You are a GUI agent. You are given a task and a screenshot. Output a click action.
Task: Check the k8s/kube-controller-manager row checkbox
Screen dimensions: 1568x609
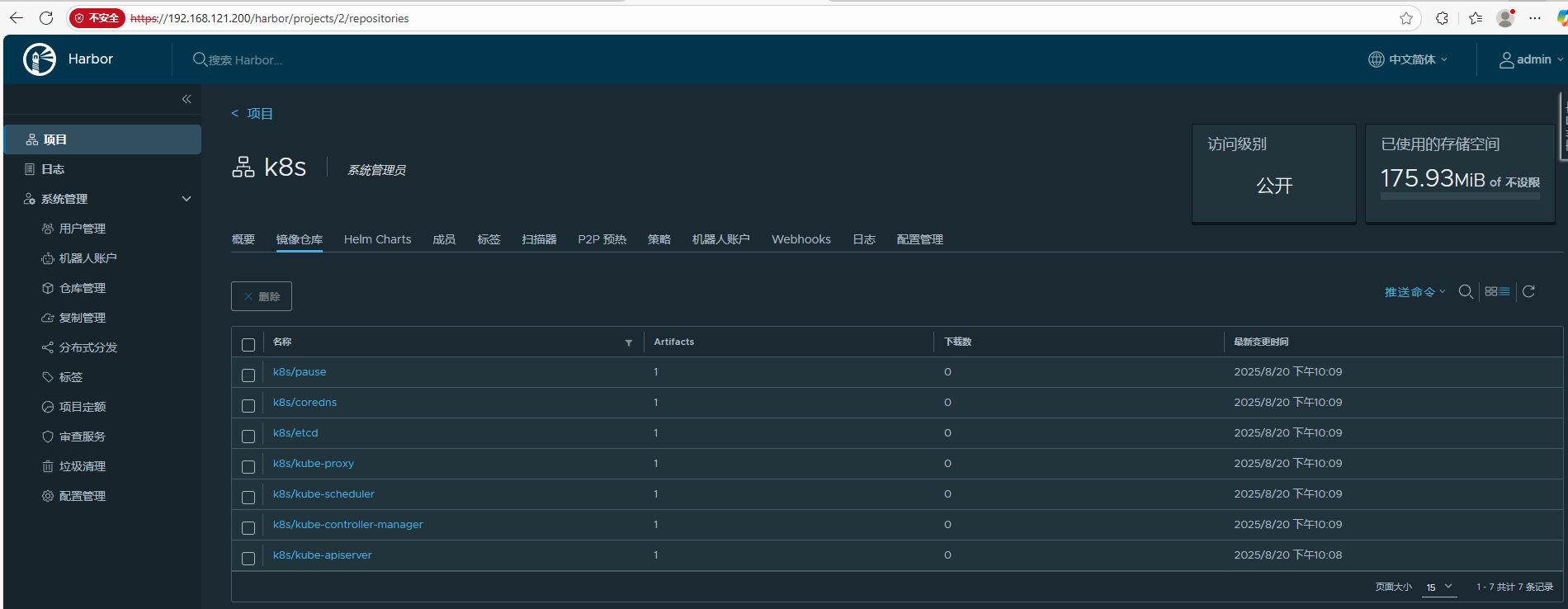(248, 528)
